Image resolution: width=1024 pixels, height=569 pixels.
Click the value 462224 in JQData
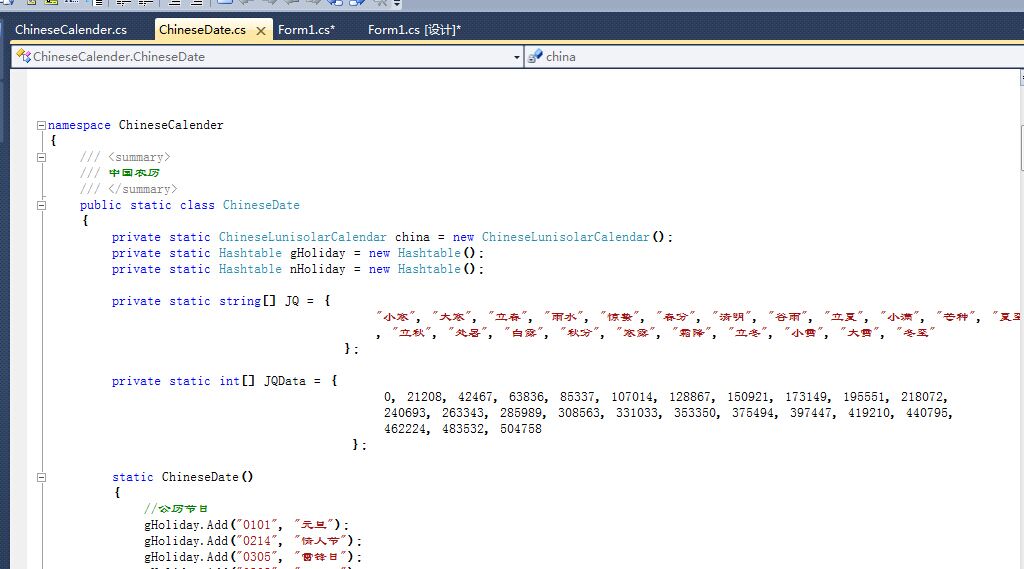coord(405,429)
